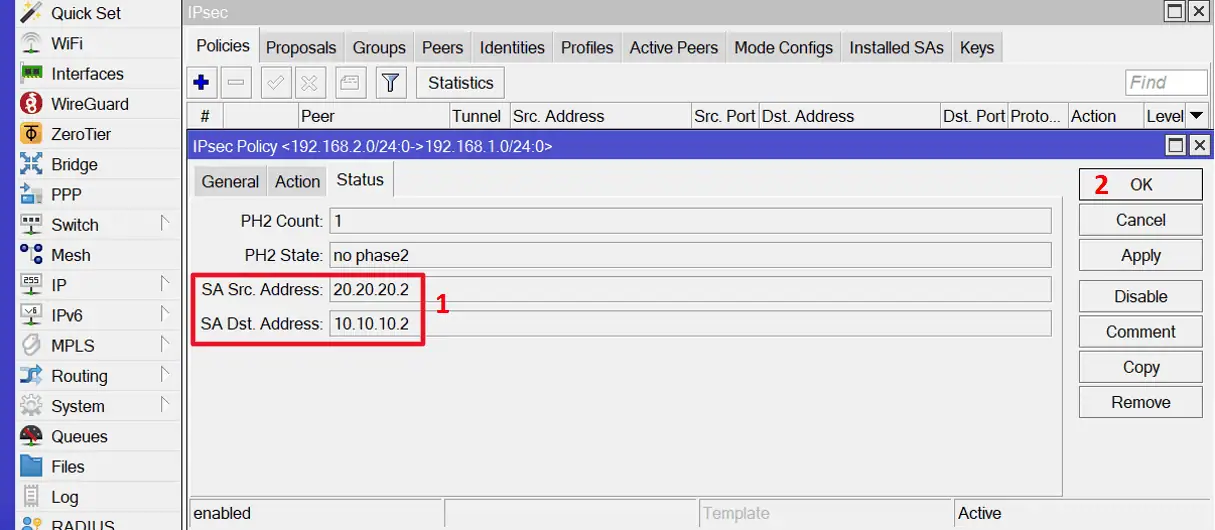Click the Statistics button
The width and height of the screenshot is (1215, 530).
click(x=460, y=83)
